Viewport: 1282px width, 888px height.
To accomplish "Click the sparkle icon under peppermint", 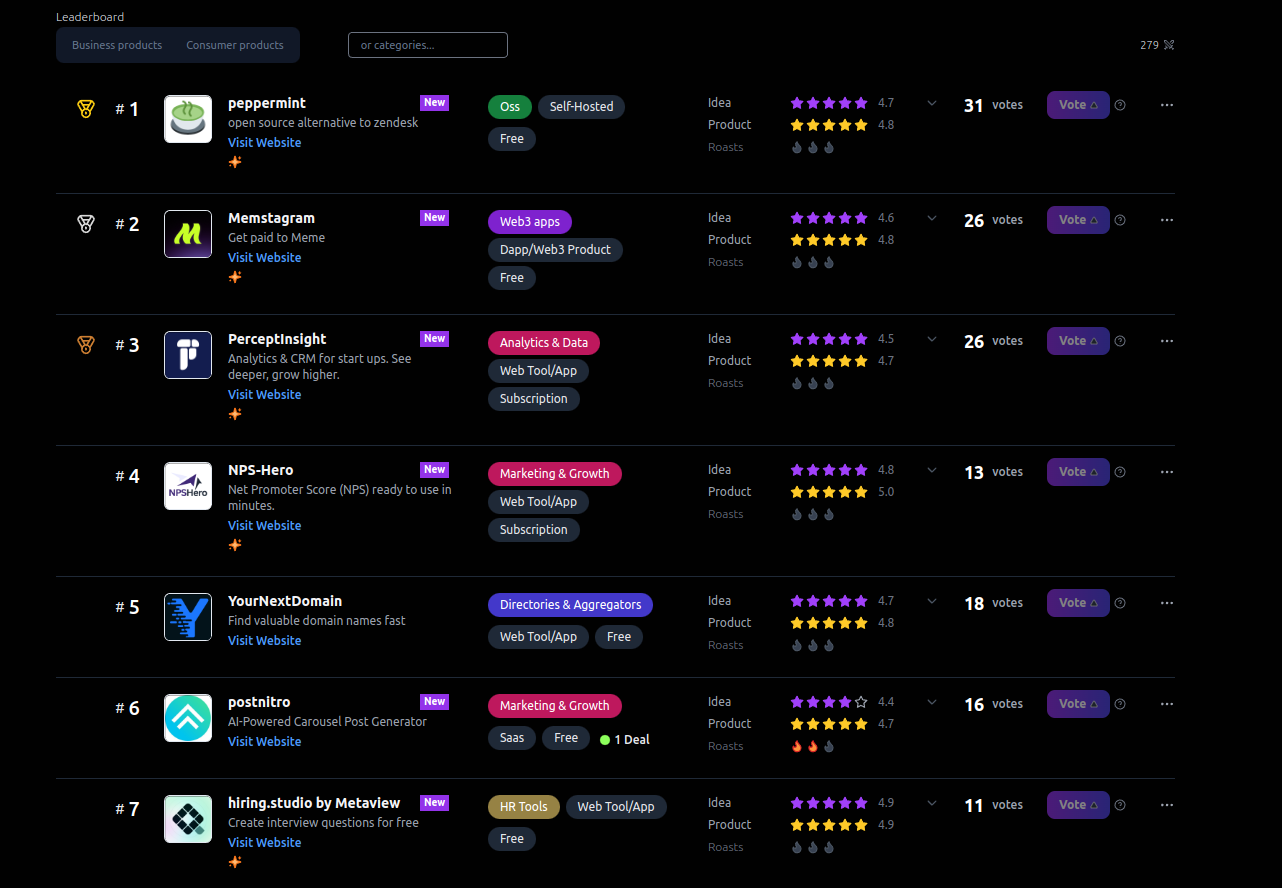I will pos(235,162).
